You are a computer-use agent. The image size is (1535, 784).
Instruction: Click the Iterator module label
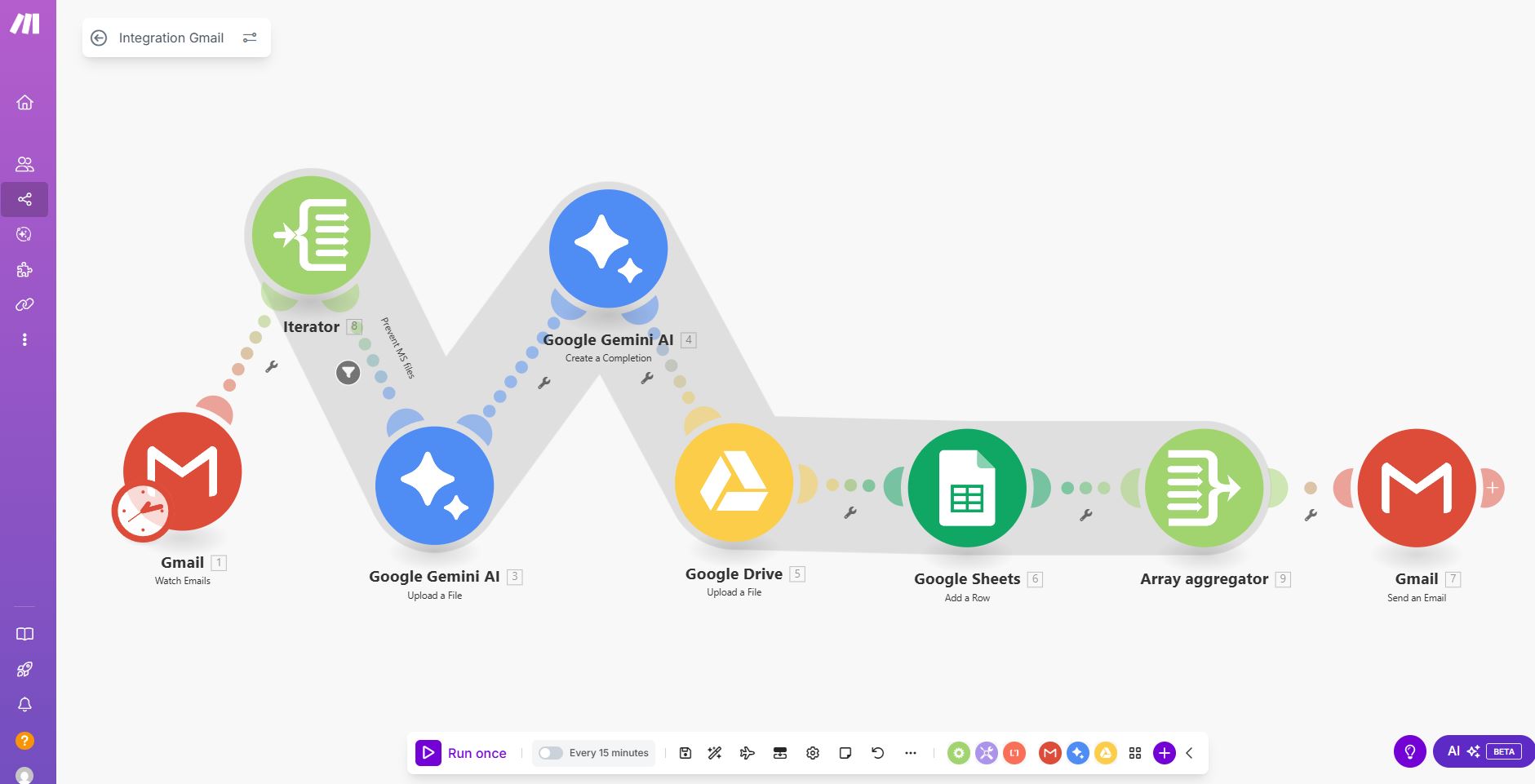[x=311, y=326]
